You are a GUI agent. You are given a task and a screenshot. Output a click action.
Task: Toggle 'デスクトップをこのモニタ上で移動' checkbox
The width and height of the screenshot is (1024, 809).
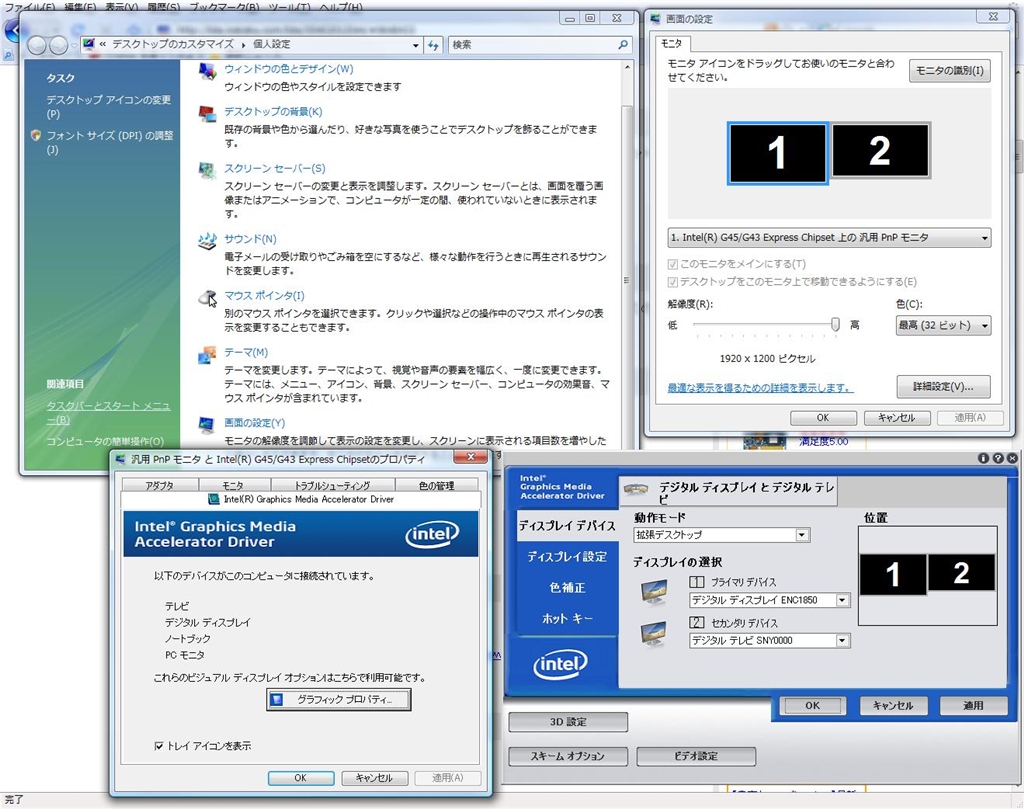pos(673,282)
